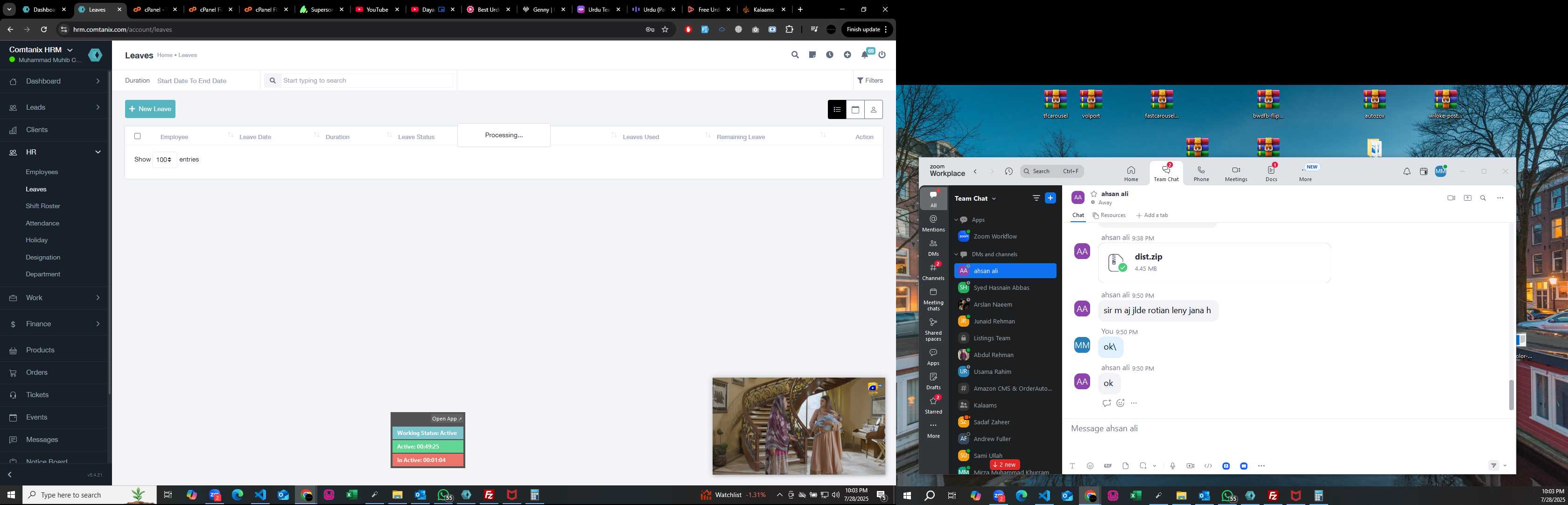Open sticky notes icon in HRM header
The image size is (1568, 505).
[812, 55]
